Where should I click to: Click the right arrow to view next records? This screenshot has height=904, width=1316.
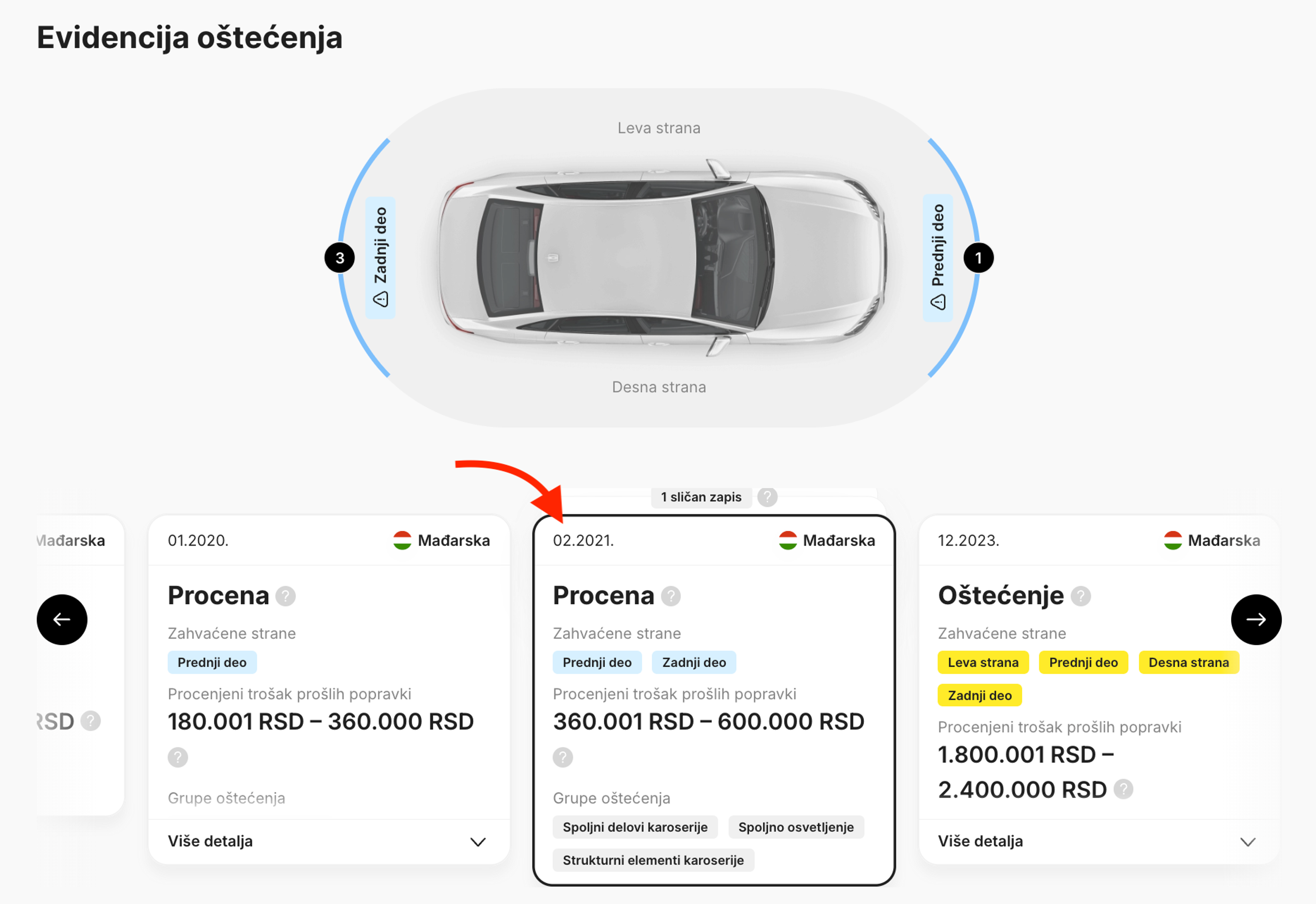pos(1257,620)
